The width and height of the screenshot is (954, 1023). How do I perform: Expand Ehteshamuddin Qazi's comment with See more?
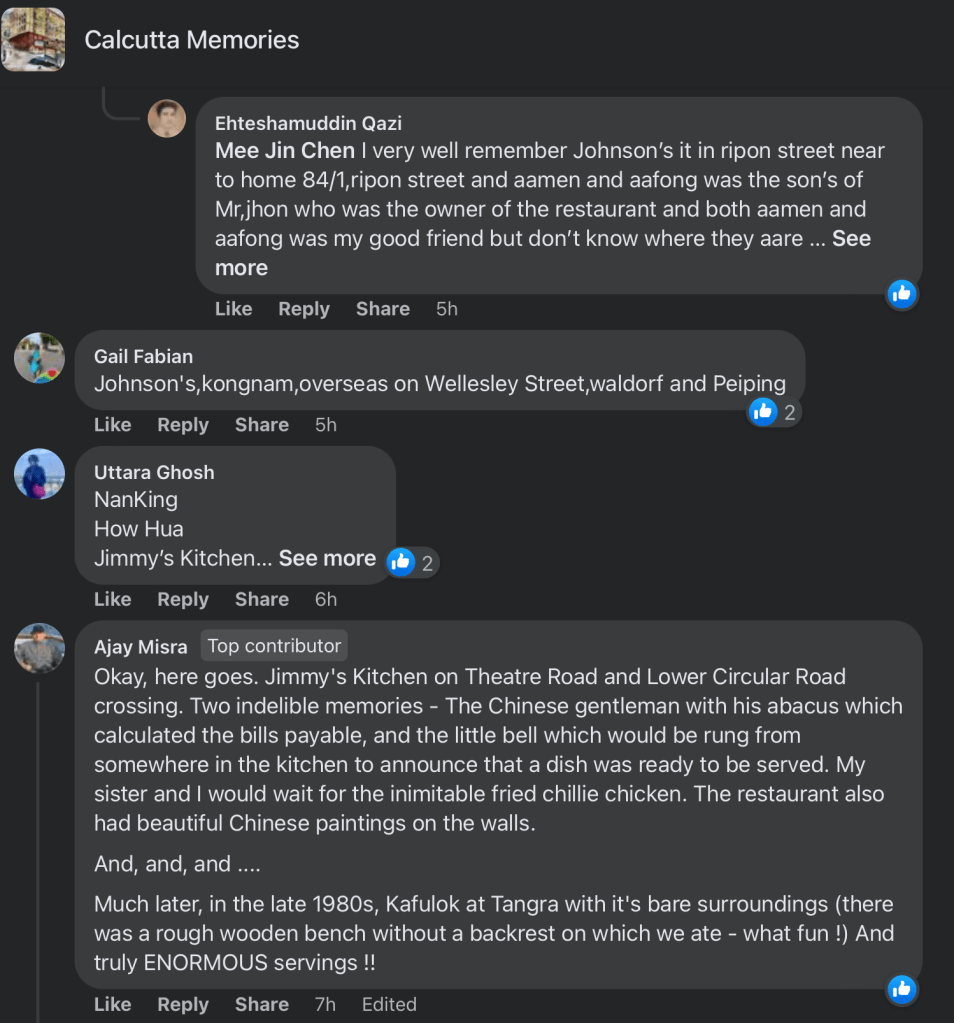click(x=241, y=268)
